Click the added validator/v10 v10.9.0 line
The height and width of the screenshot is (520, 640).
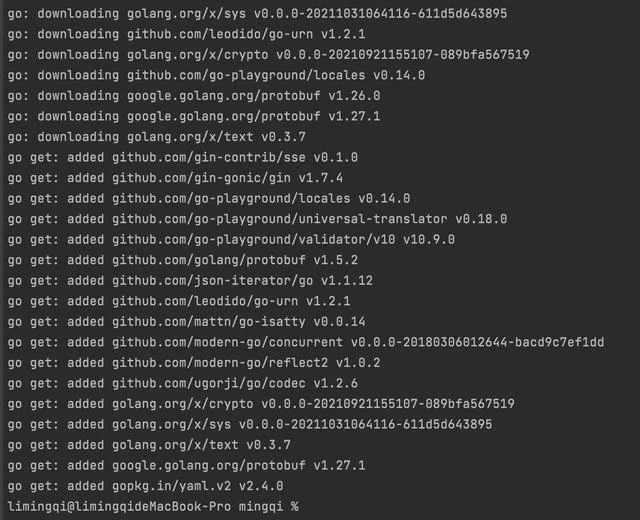coord(231,240)
